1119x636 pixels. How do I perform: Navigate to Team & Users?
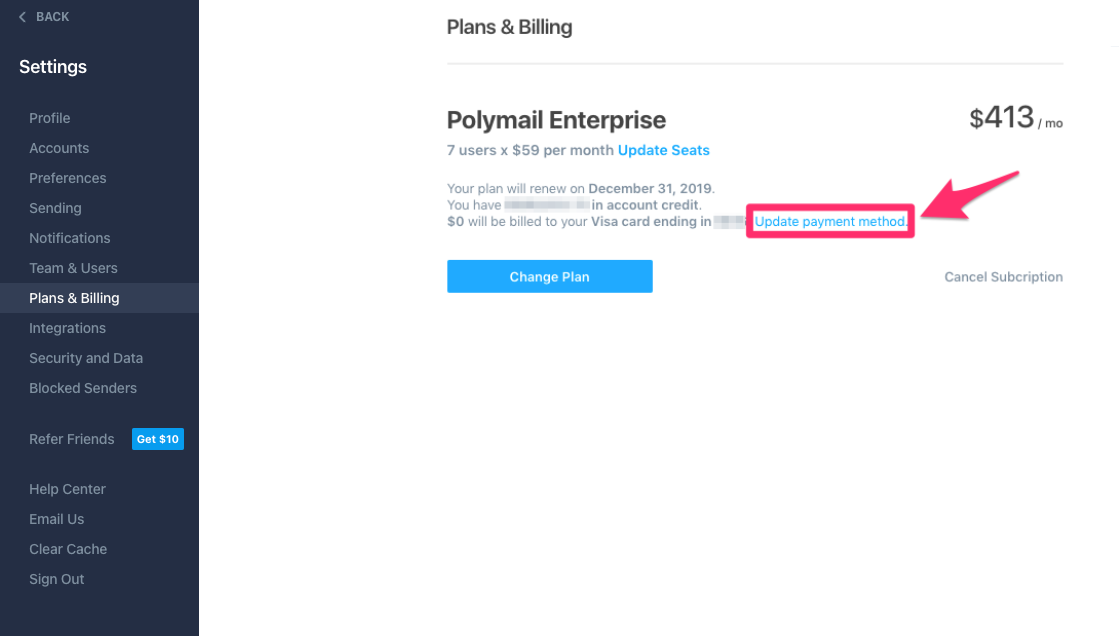(x=73, y=268)
